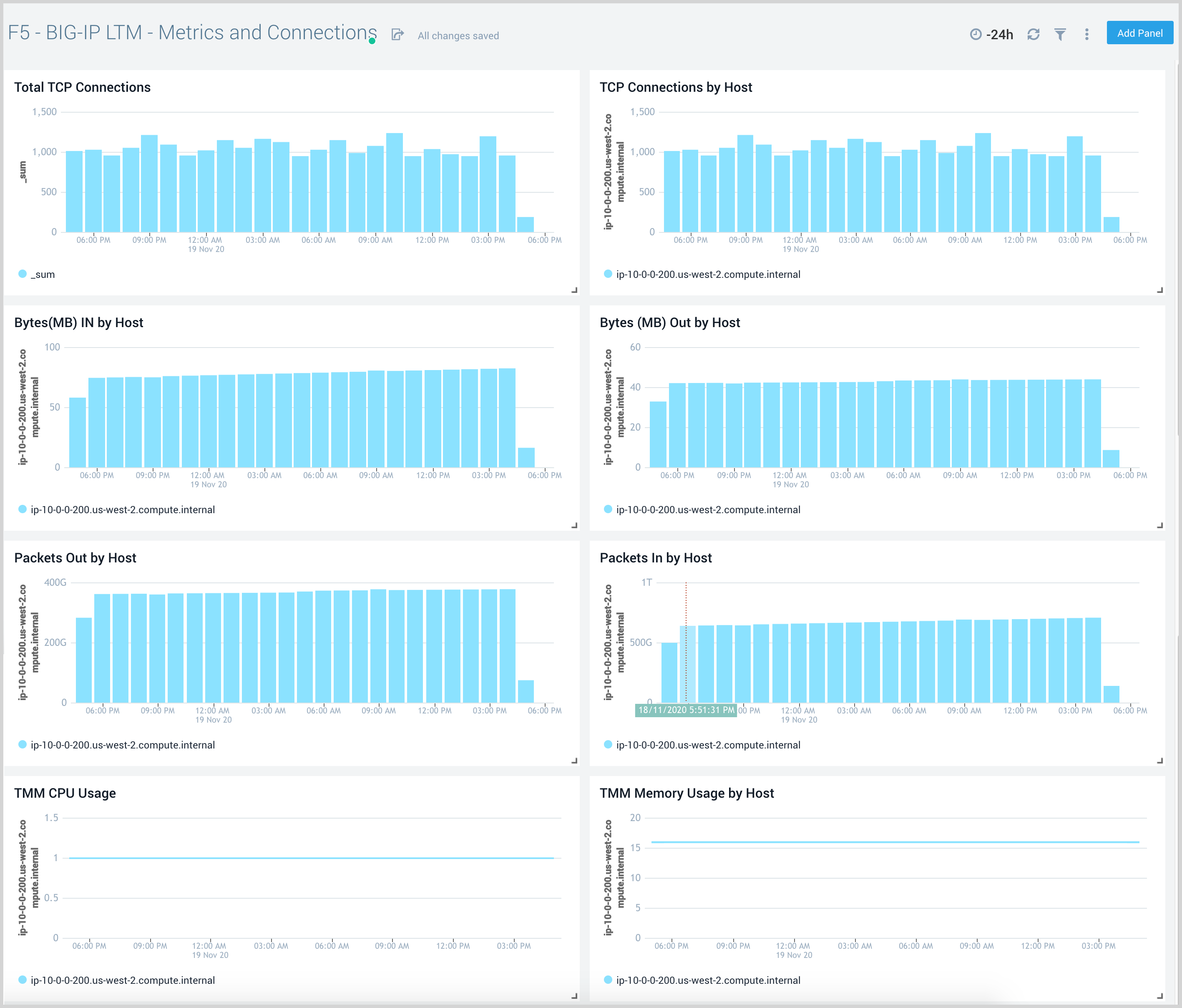
Task: Toggle the _sum legend entry in Total TCP Connections
Action: pos(37,274)
